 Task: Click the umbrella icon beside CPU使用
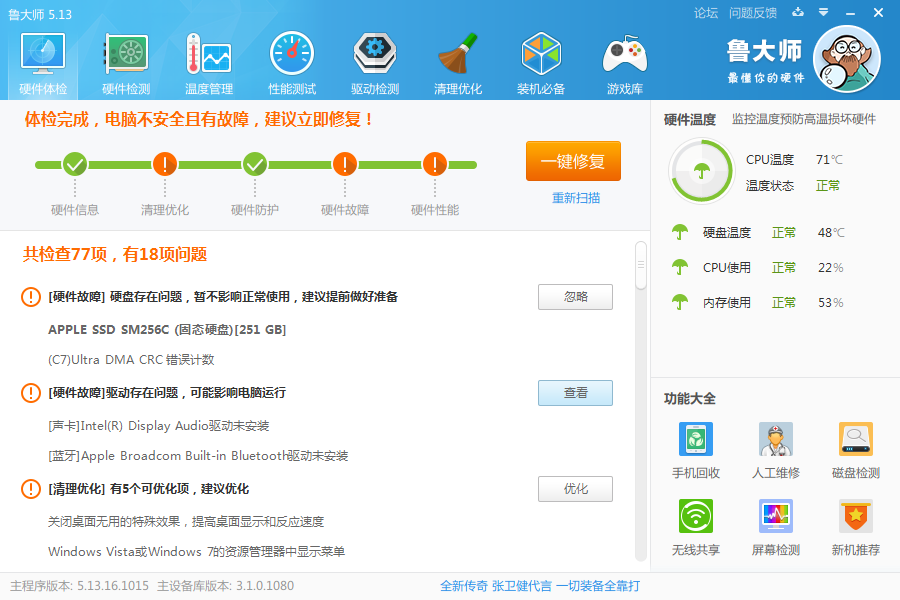click(x=680, y=267)
